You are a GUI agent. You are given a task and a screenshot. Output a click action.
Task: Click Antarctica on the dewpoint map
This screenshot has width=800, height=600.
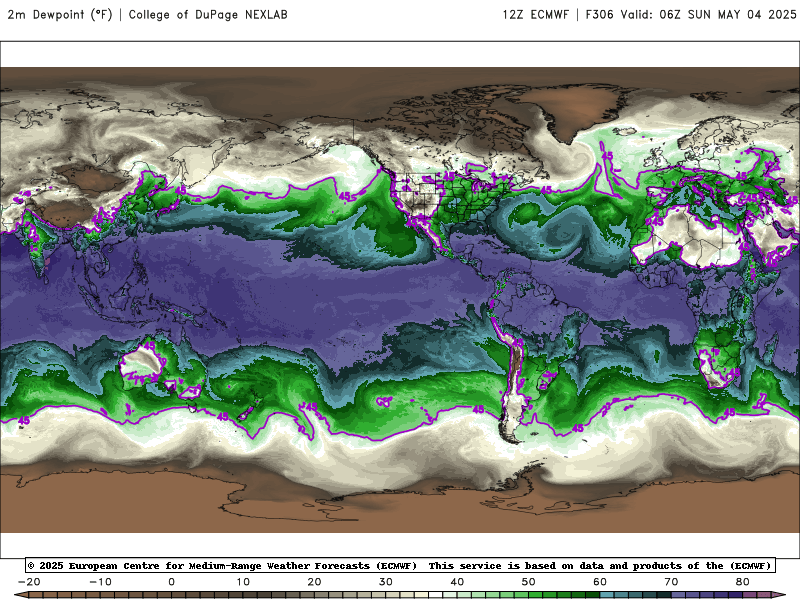point(400,503)
